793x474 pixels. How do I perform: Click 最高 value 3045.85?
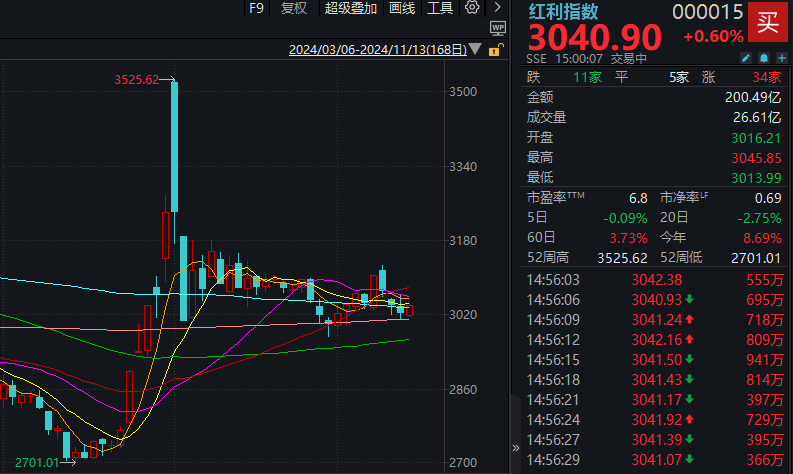tap(756, 158)
